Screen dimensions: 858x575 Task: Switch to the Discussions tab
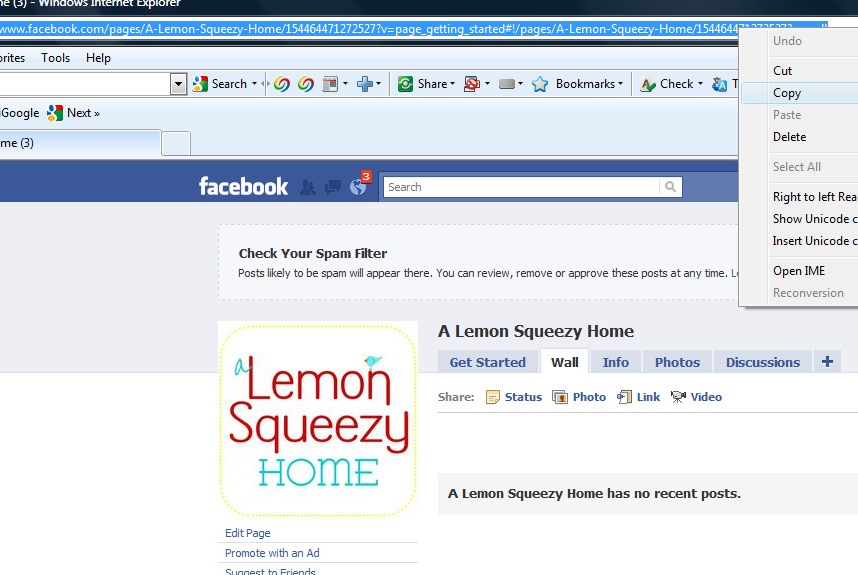pos(763,362)
